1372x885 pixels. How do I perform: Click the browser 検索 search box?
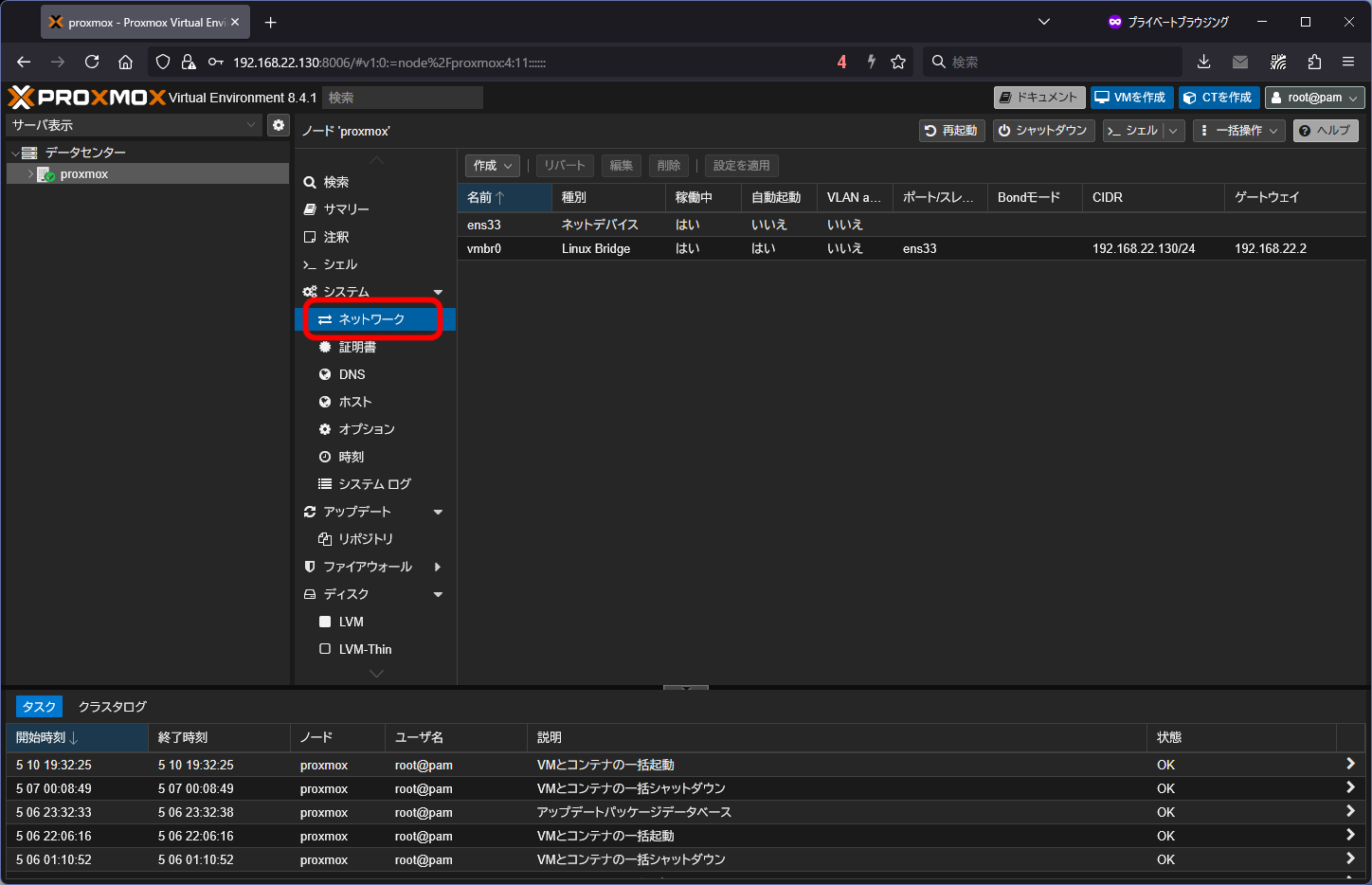pyautogui.click(x=1053, y=62)
